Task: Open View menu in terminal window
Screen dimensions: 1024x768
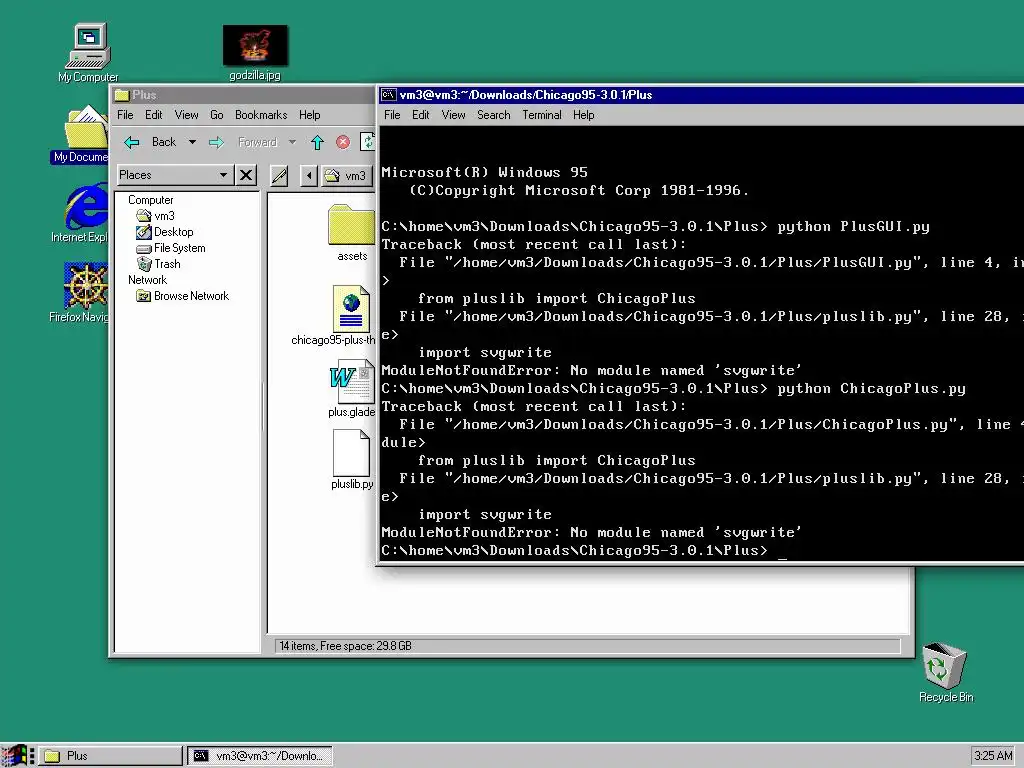Action: (x=453, y=115)
